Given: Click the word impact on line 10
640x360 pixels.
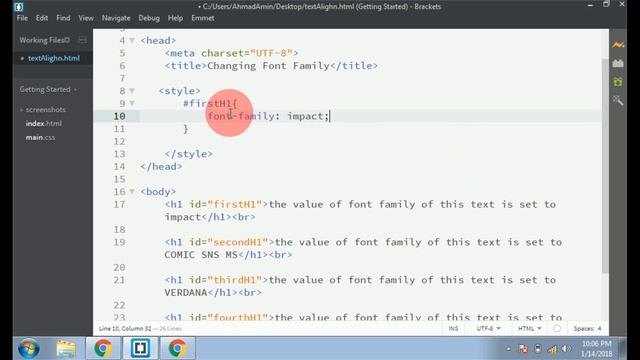Looking at the screenshot, I should 305,116.
